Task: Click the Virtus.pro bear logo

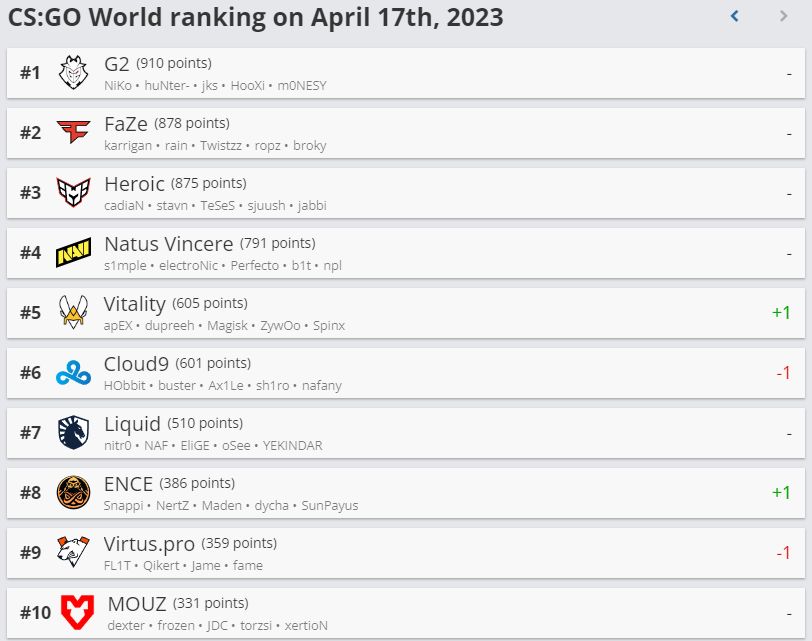Action: pos(73,551)
